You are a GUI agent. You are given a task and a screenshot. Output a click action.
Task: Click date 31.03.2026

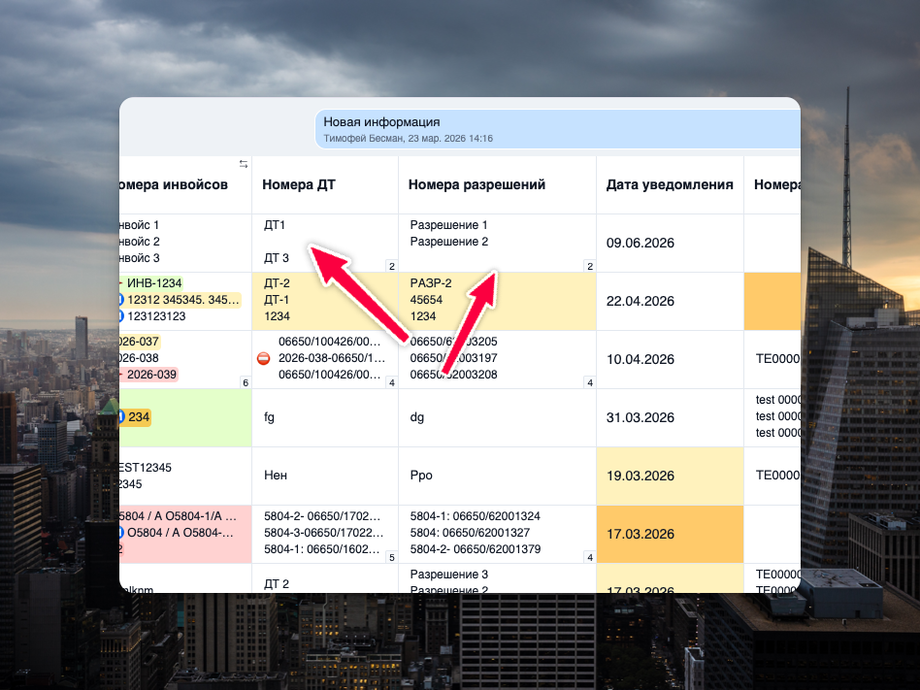tap(640, 417)
